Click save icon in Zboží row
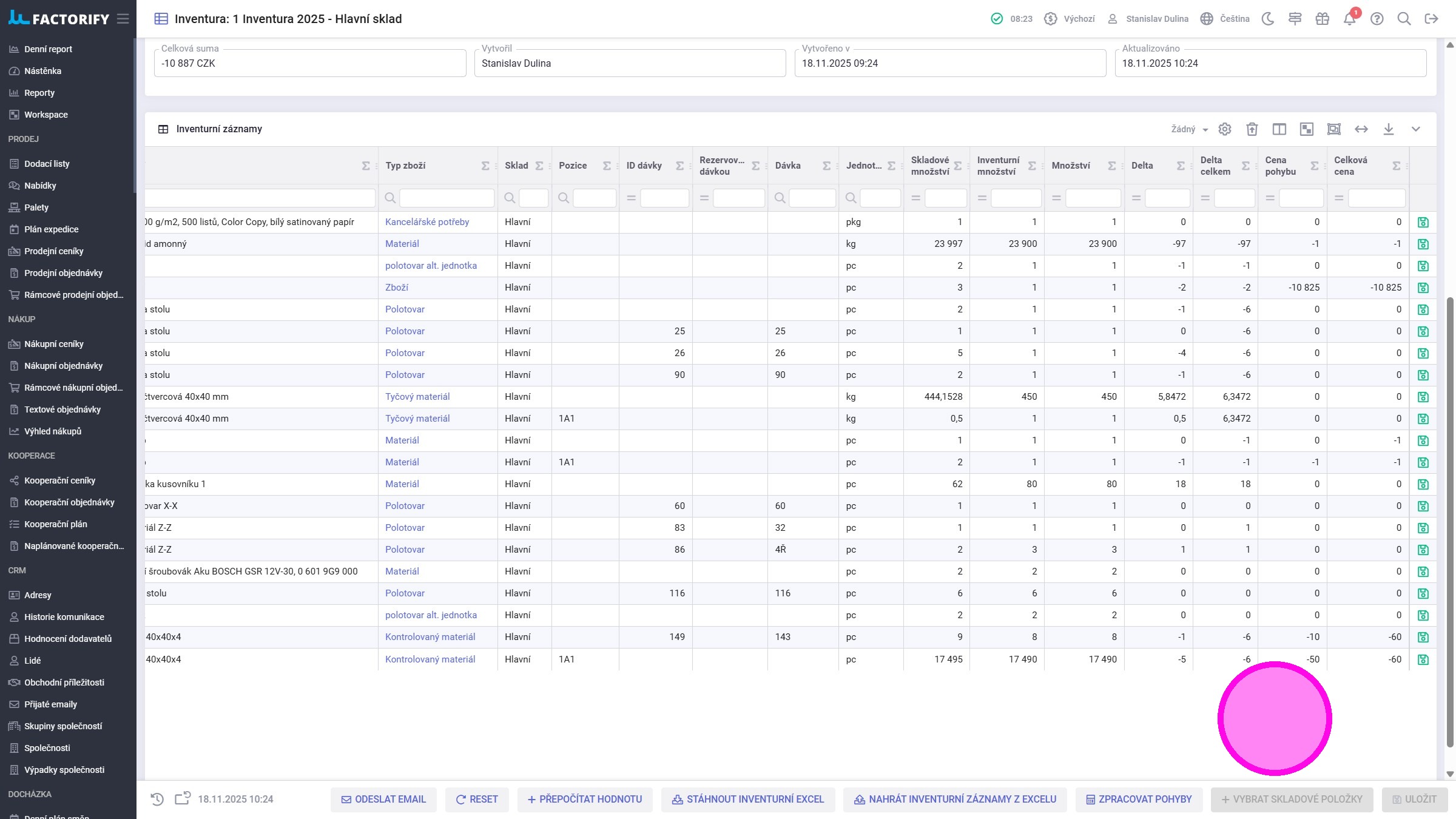The image size is (1456, 819). pos(1423,288)
